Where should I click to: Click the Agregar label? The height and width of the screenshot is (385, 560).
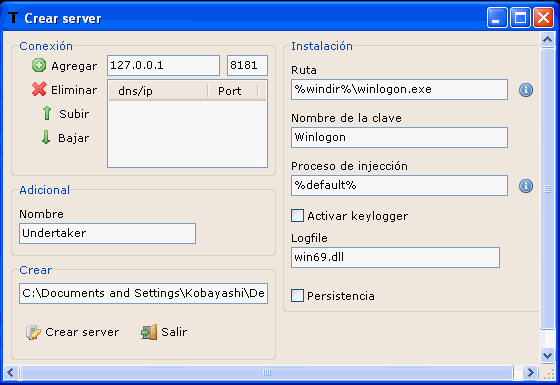pos(74,66)
